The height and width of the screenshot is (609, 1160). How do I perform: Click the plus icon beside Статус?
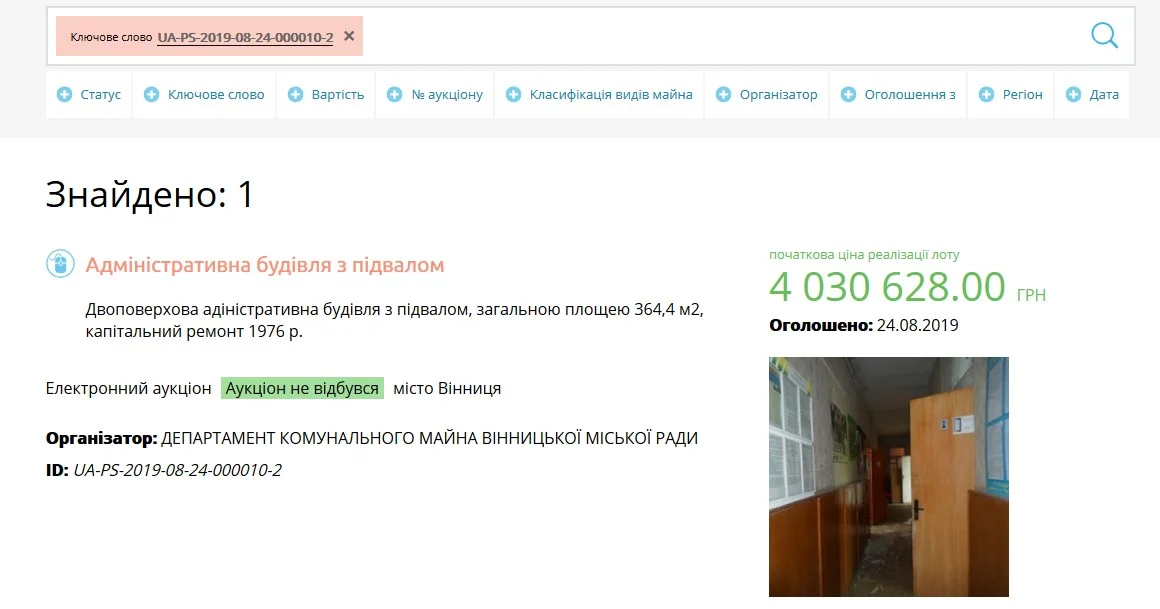click(x=64, y=95)
